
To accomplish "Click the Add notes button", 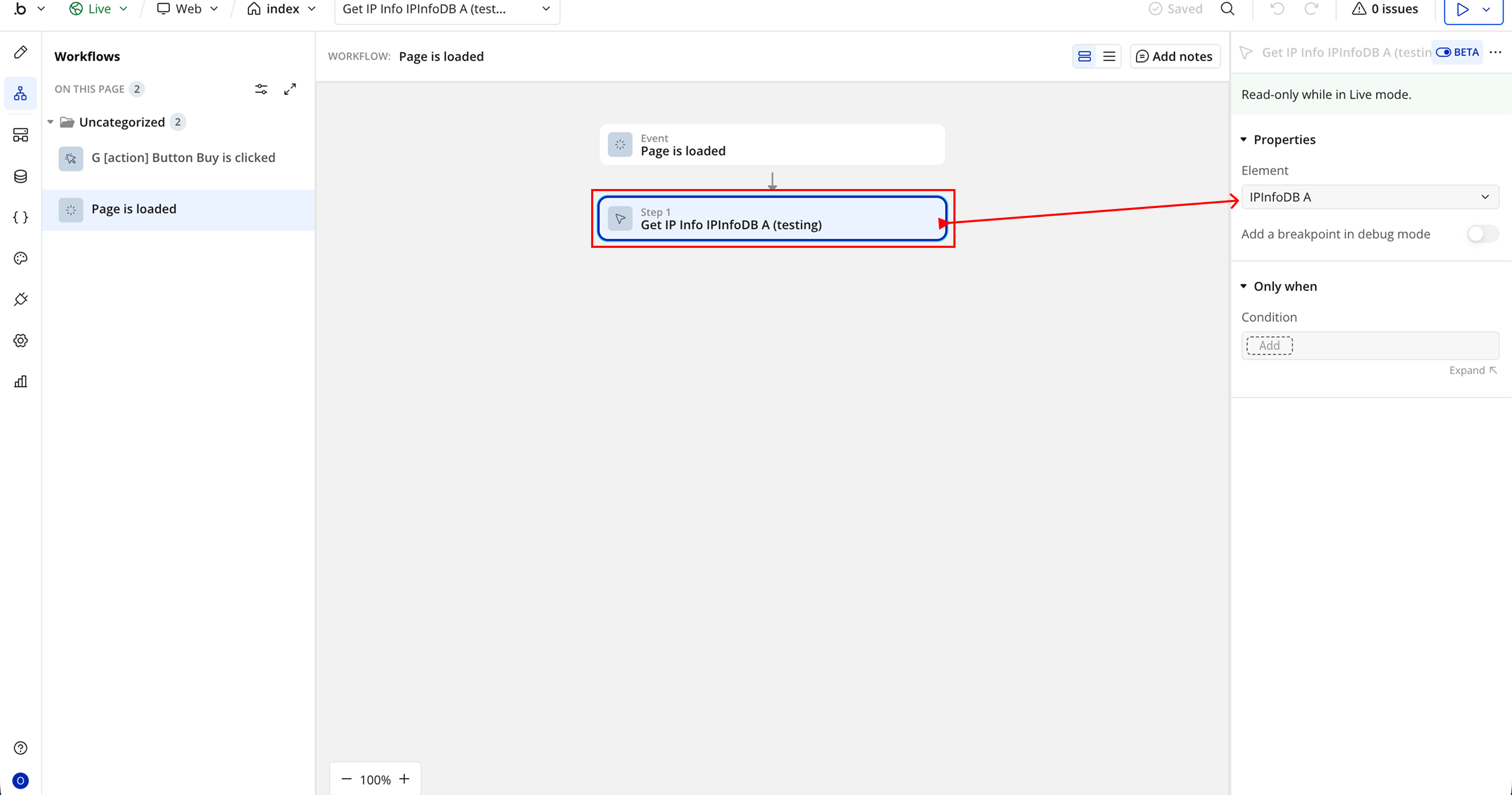I will point(1174,56).
